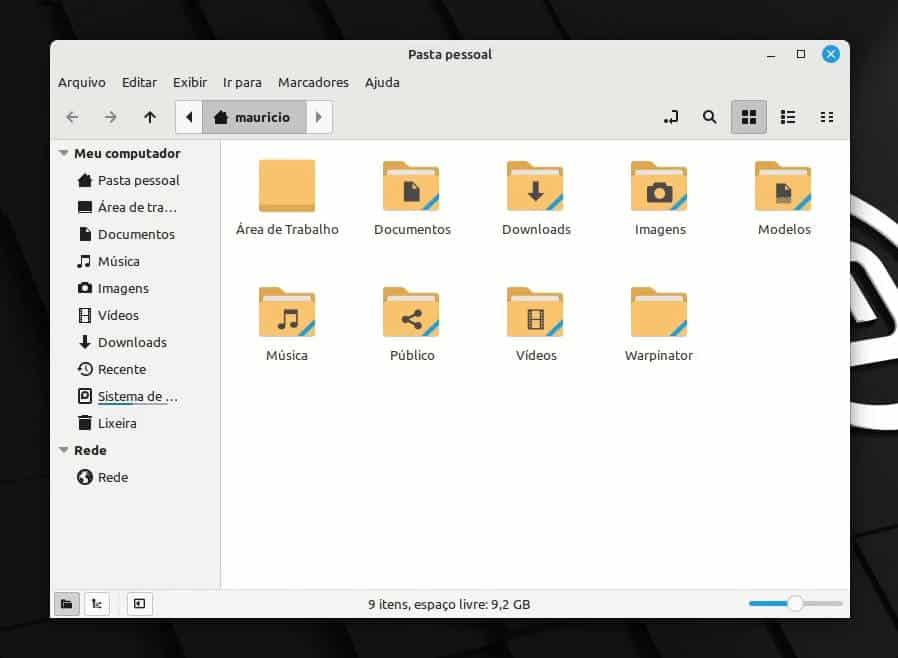Adjust the zoom slider
Viewport: 898px width, 658px height.
[x=795, y=604]
